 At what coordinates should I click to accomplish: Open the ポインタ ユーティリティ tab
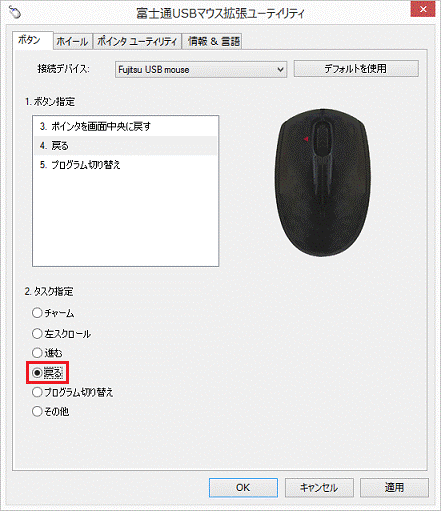tap(137, 41)
